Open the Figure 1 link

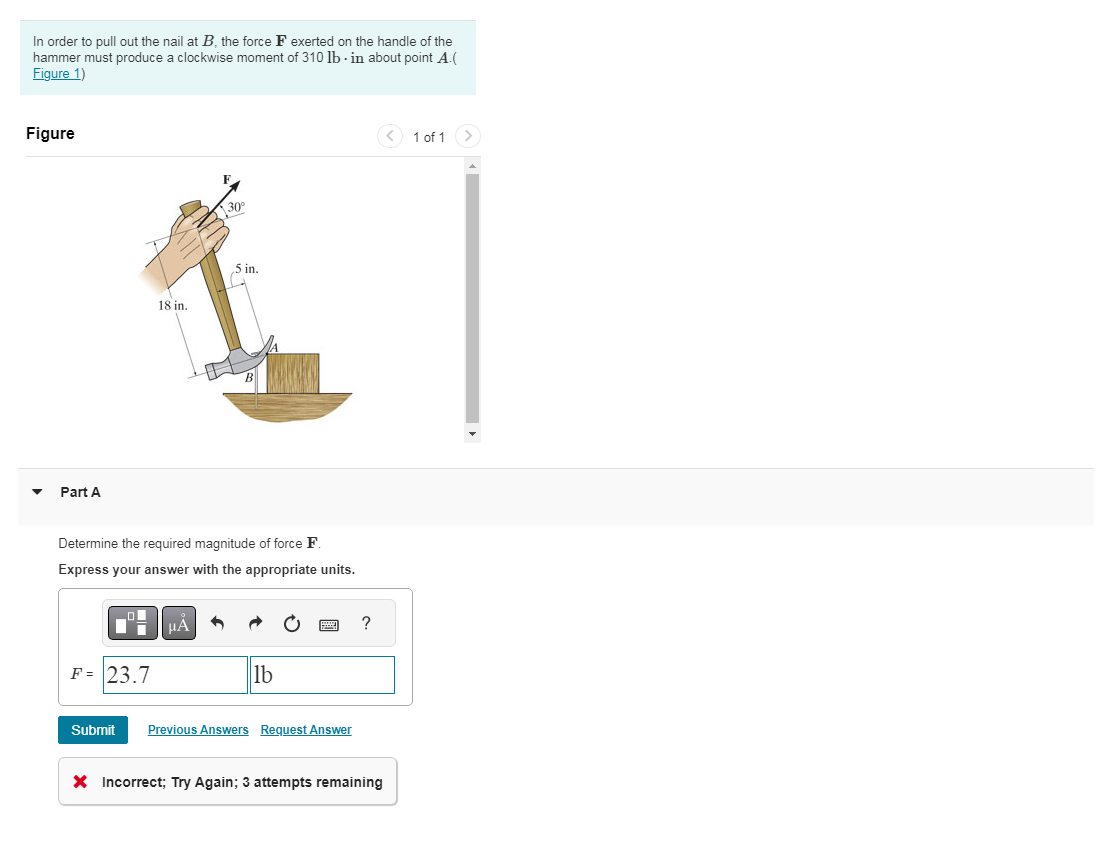(x=57, y=74)
